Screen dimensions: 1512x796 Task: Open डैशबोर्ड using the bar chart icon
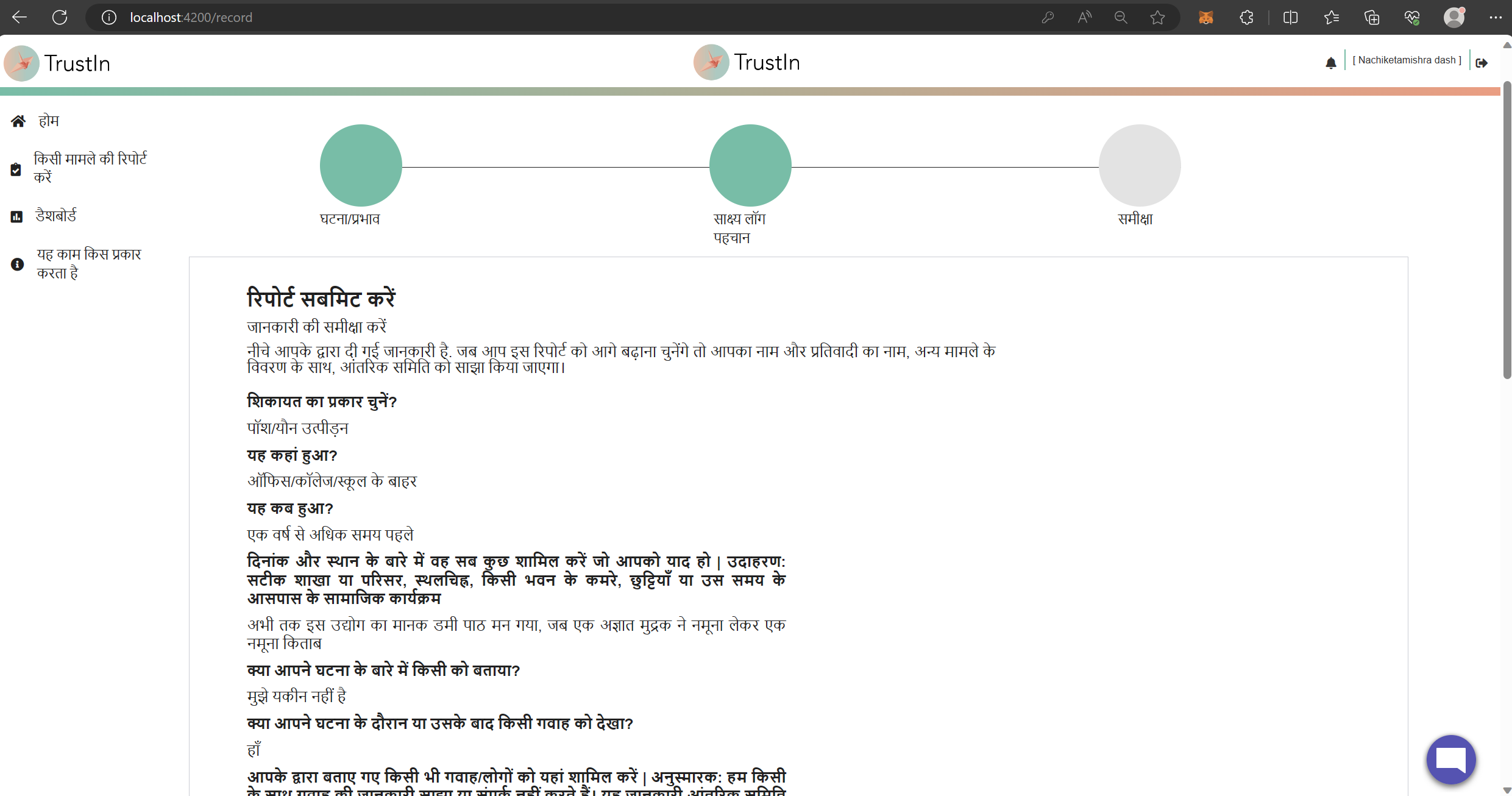click(x=16, y=216)
